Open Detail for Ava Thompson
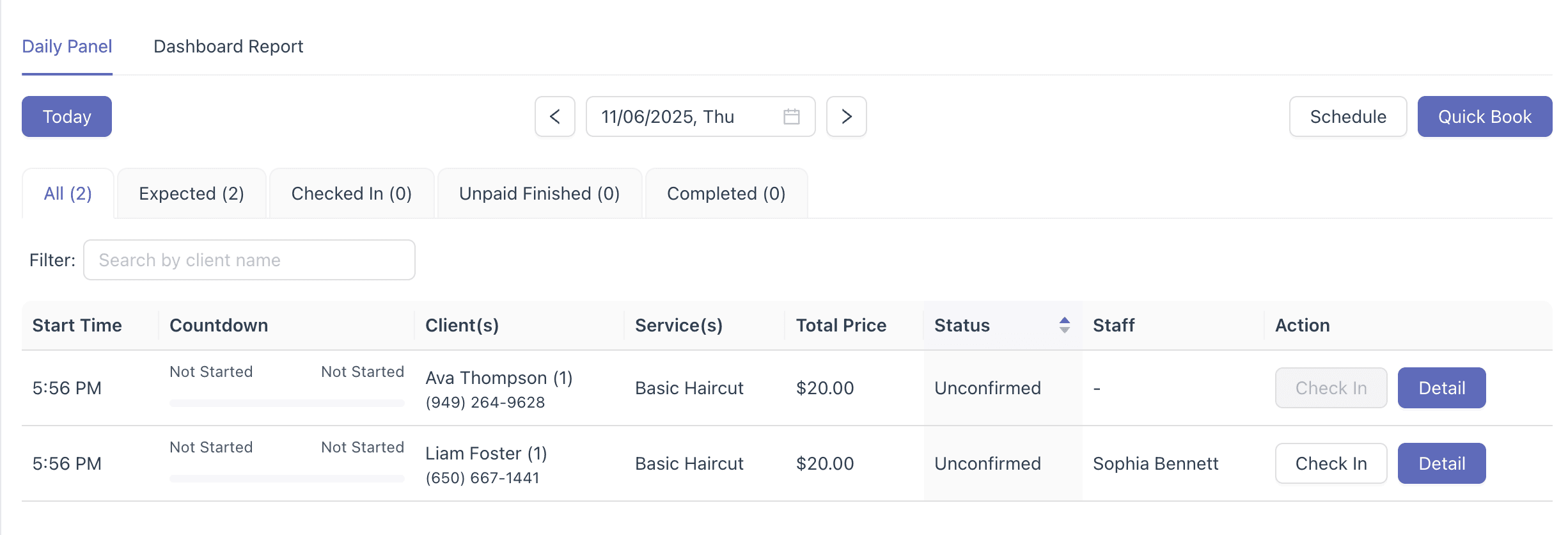This screenshot has height=535, width=1568. coord(1441,388)
